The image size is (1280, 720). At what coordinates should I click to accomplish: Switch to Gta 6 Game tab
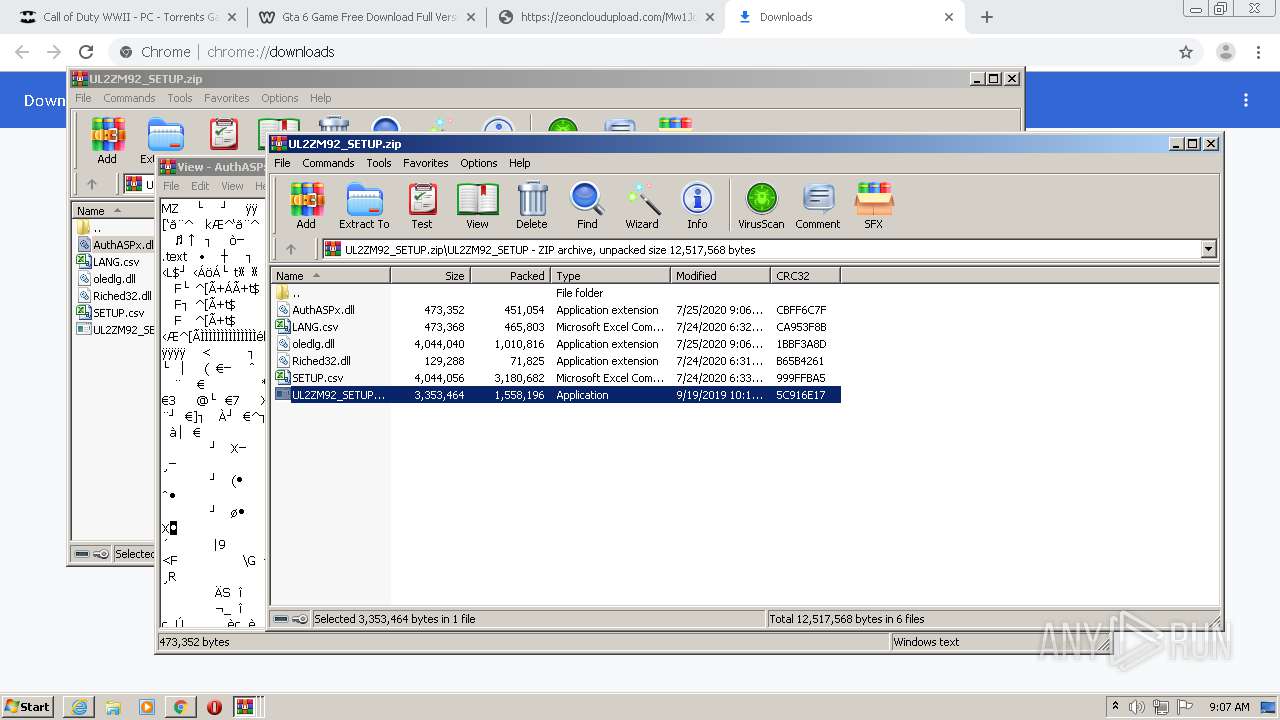pos(367,17)
